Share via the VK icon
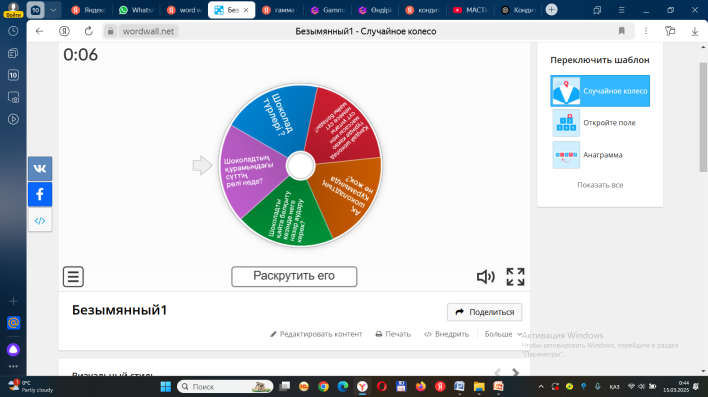This screenshot has height=397, width=708. 40,168
